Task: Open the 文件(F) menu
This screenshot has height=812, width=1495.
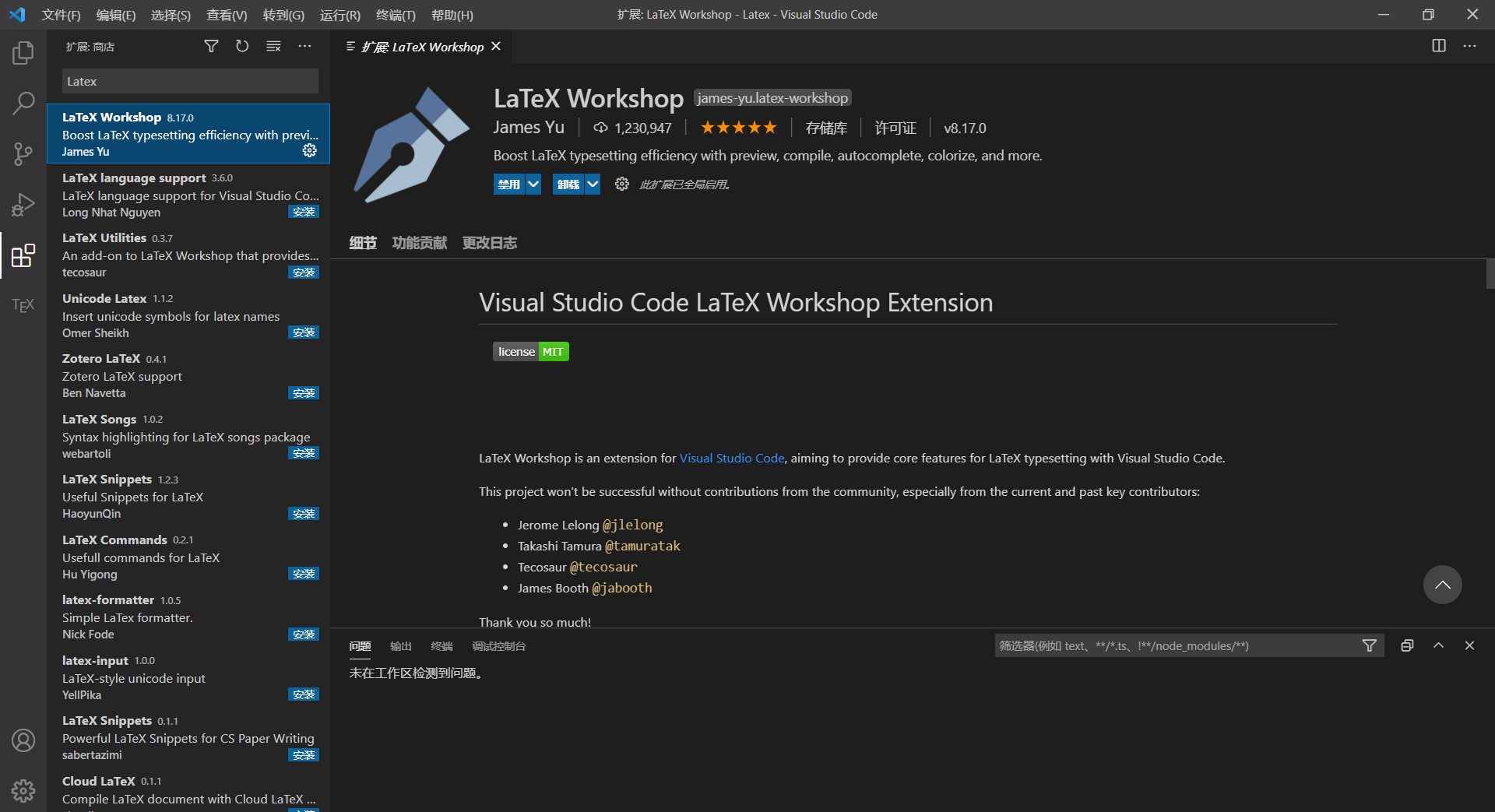Action: point(61,15)
